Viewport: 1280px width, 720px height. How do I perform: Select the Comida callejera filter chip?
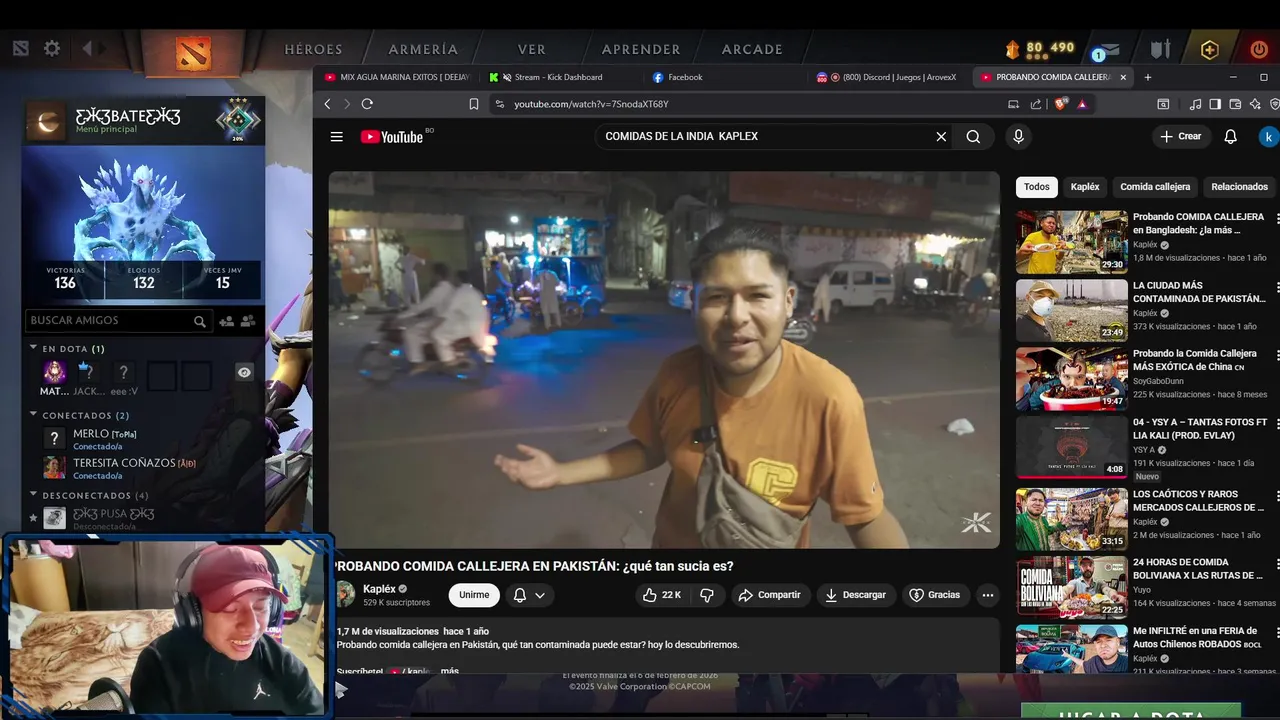1155,187
